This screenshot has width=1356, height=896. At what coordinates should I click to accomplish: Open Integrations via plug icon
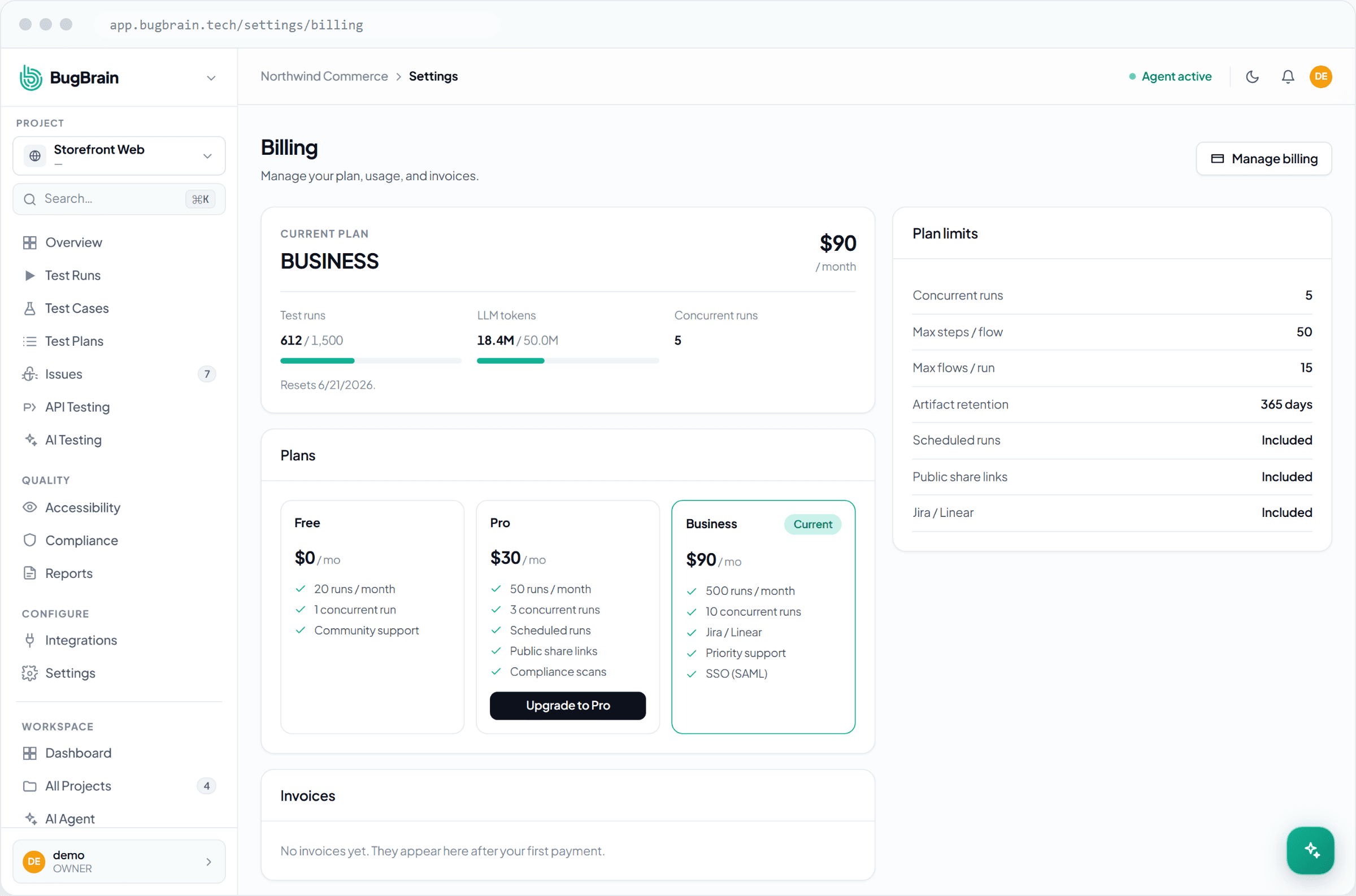[x=30, y=640]
